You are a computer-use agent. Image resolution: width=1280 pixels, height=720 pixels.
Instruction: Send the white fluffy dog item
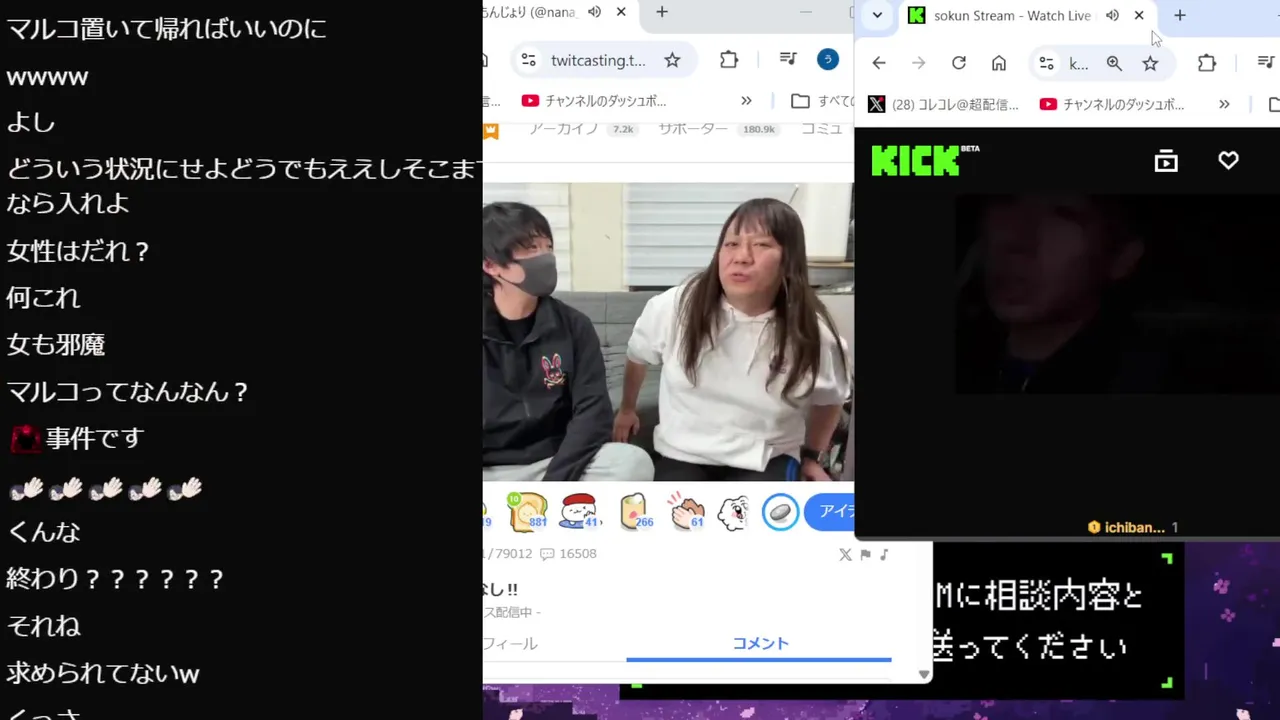733,512
